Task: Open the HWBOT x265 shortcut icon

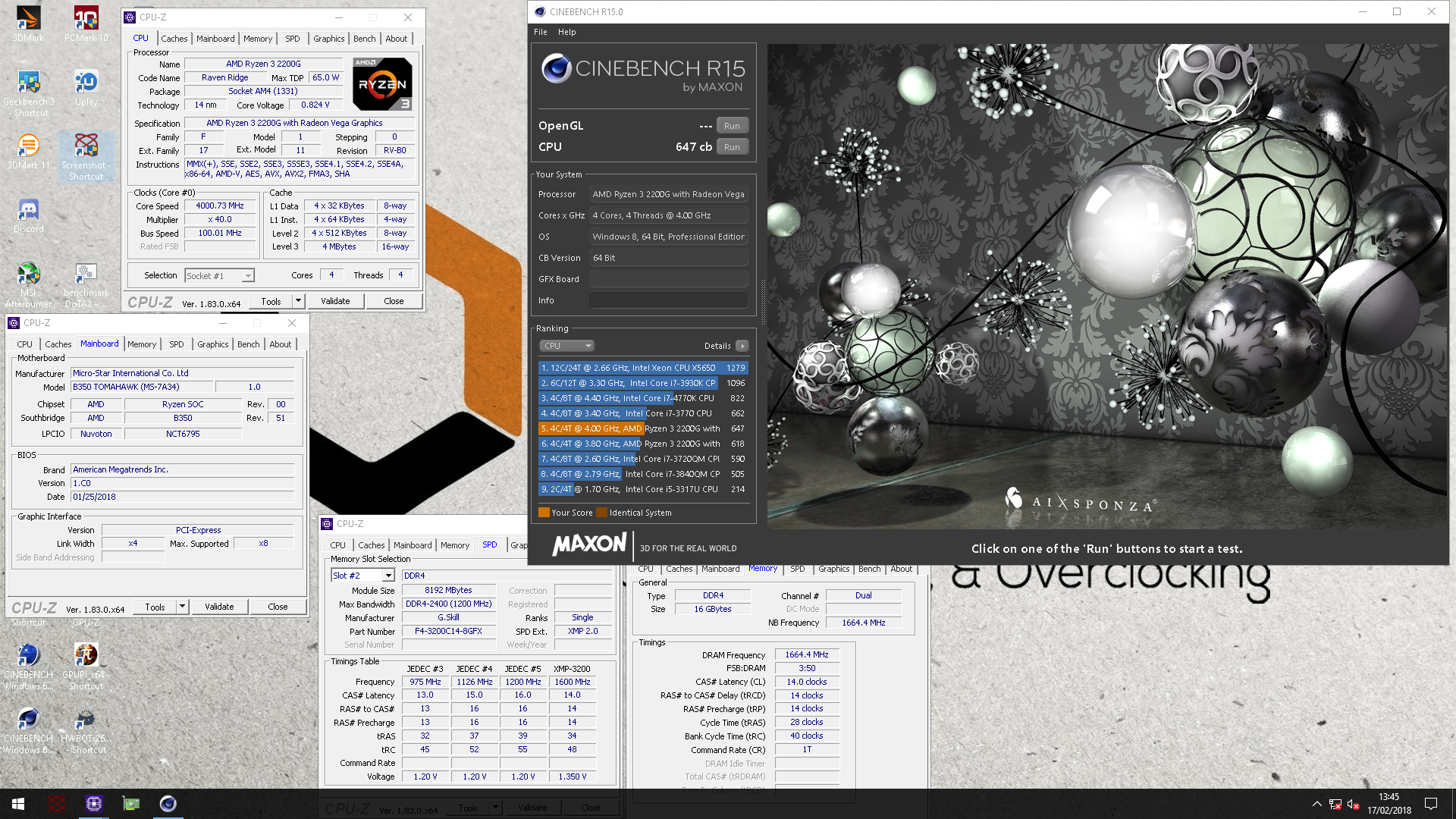Action: pos(86,731)
